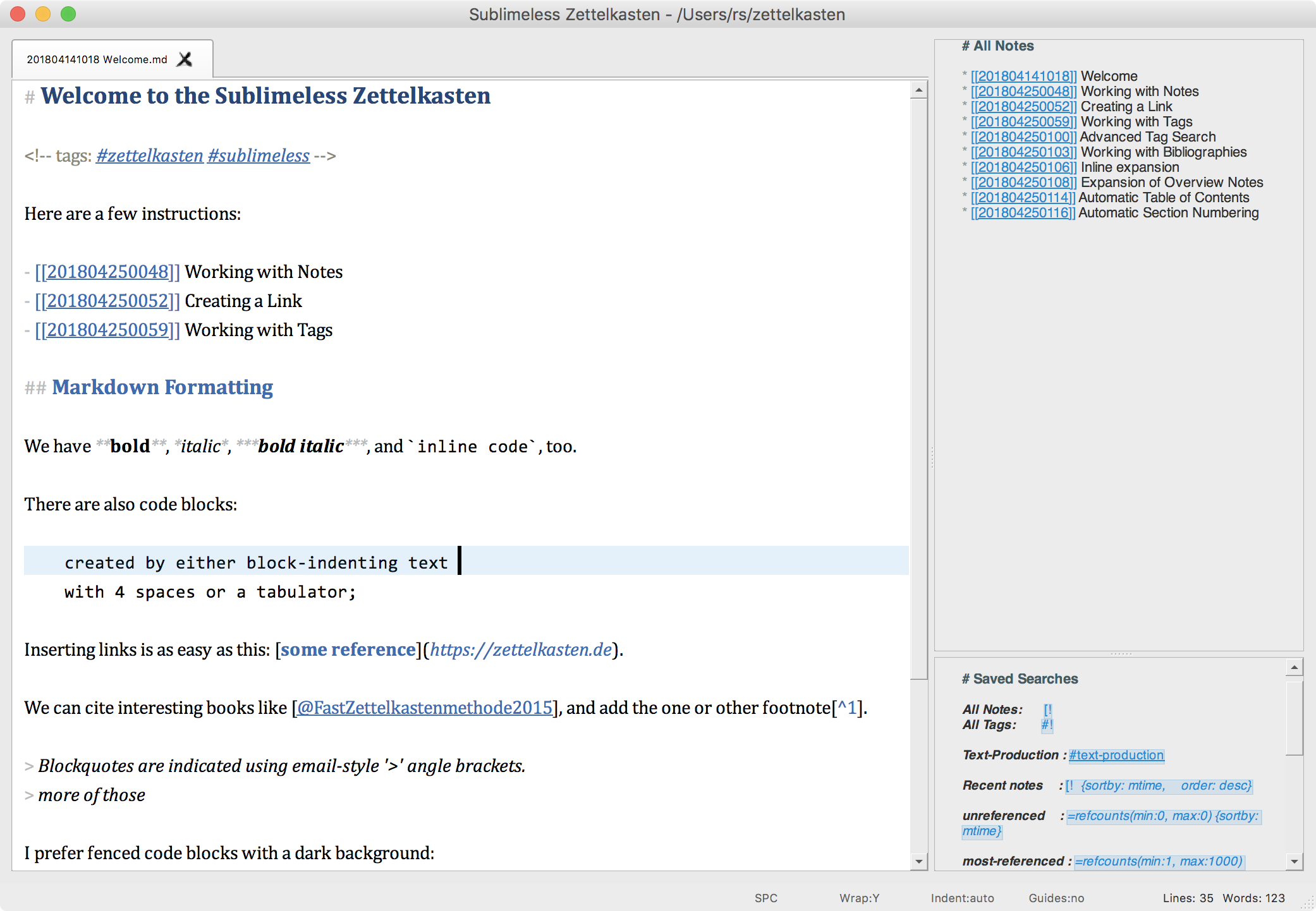Screen dimensions: 1316x911
Task: Click the @FastZettelkastenmethode2015 citation
Action: [x=425, y=708]
